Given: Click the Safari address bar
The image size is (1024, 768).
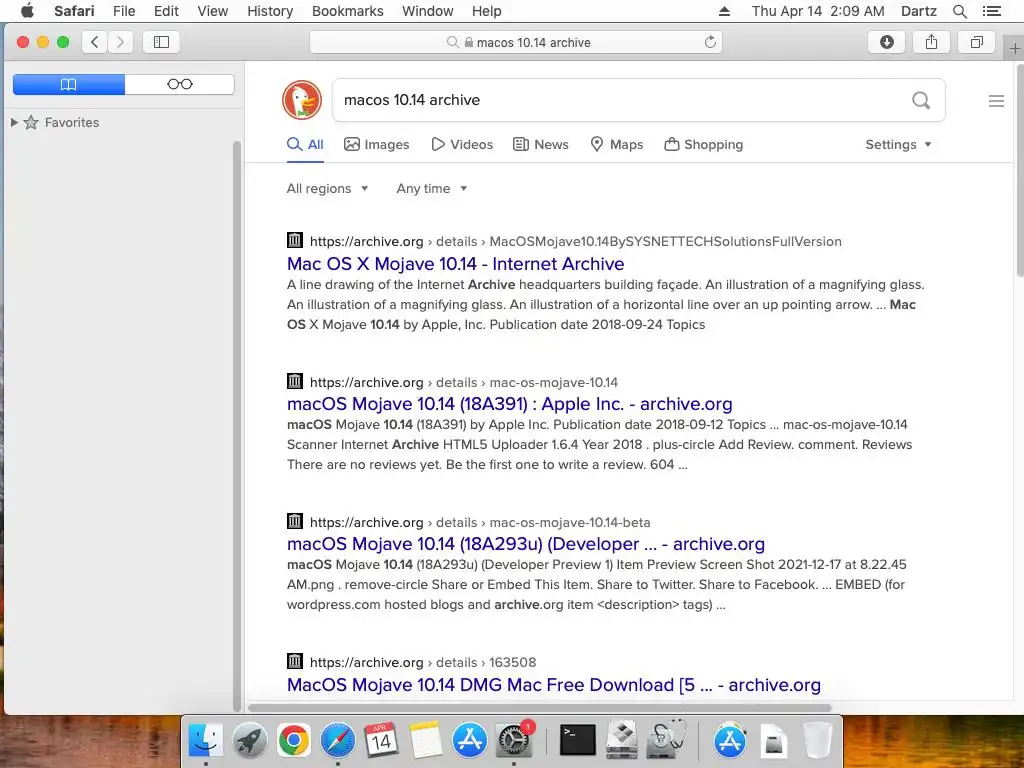Looking at the screenshot, I should pos(516,42).
